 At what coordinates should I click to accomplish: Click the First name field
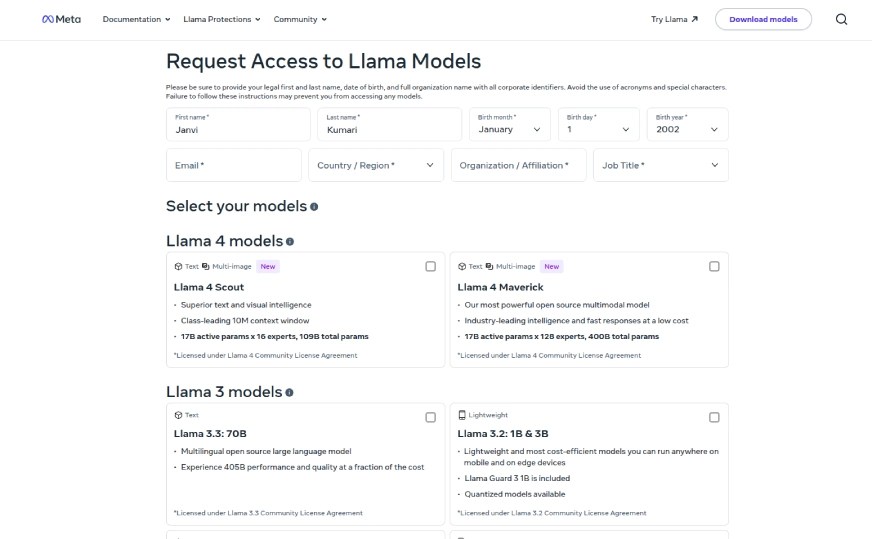coord(238,124)
